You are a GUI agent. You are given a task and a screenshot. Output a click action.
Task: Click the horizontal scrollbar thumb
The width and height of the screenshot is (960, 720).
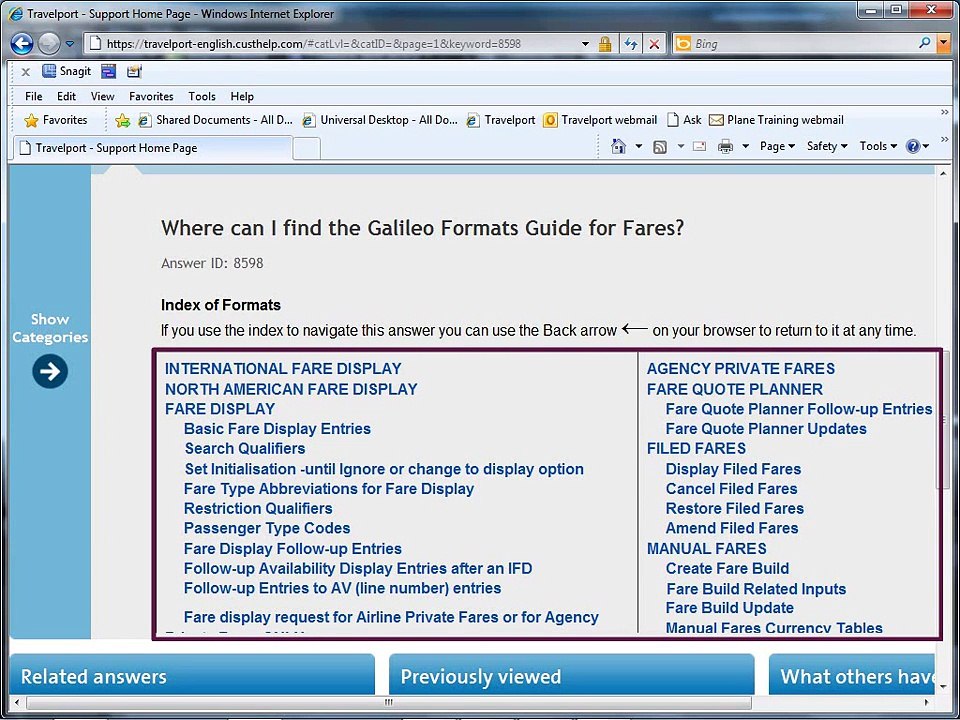[388, 702]
